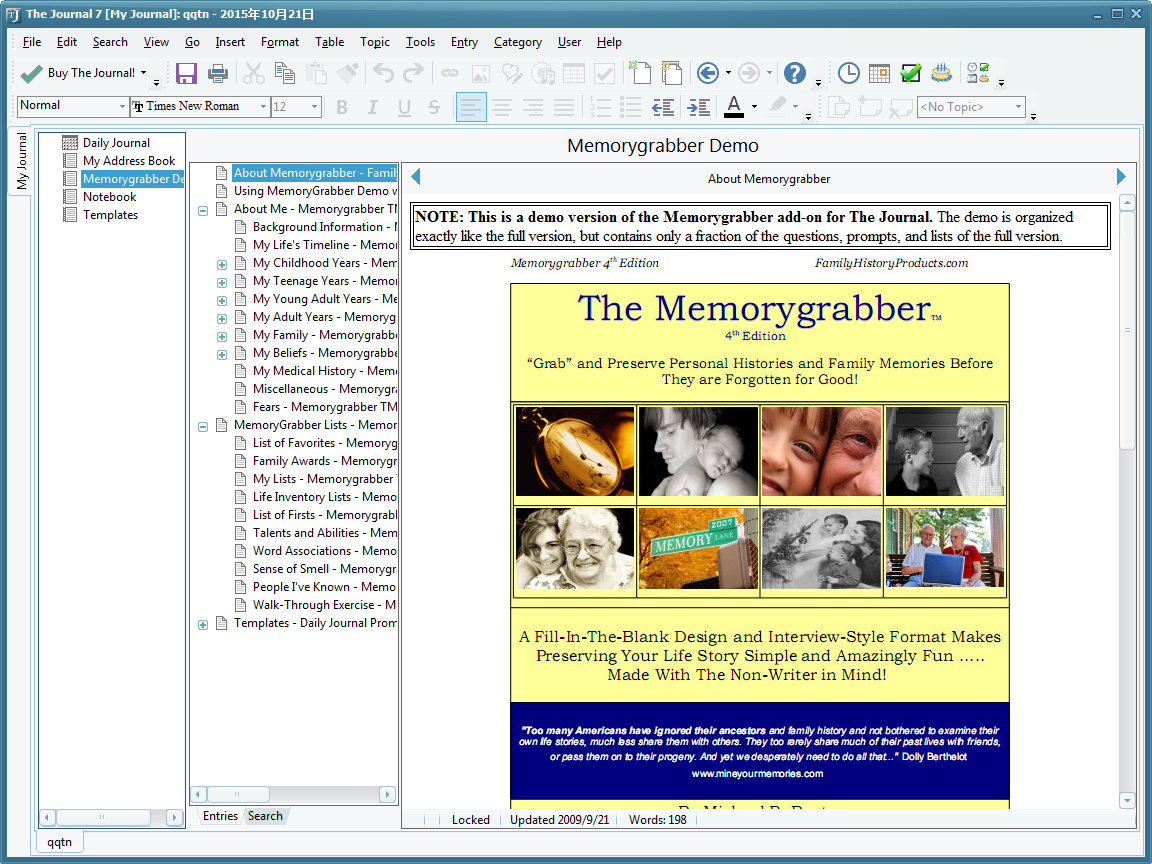This screenshot has height=864, width=1152.
Task: Click the Copy icon in toolbar
Action: 284,73
